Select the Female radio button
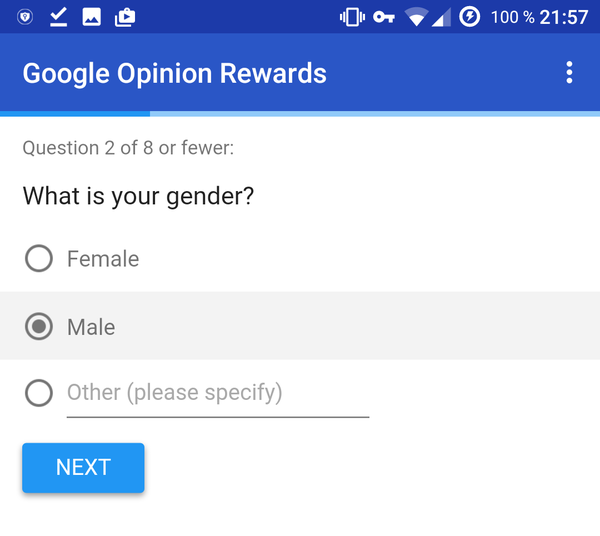 click(39, 259)
